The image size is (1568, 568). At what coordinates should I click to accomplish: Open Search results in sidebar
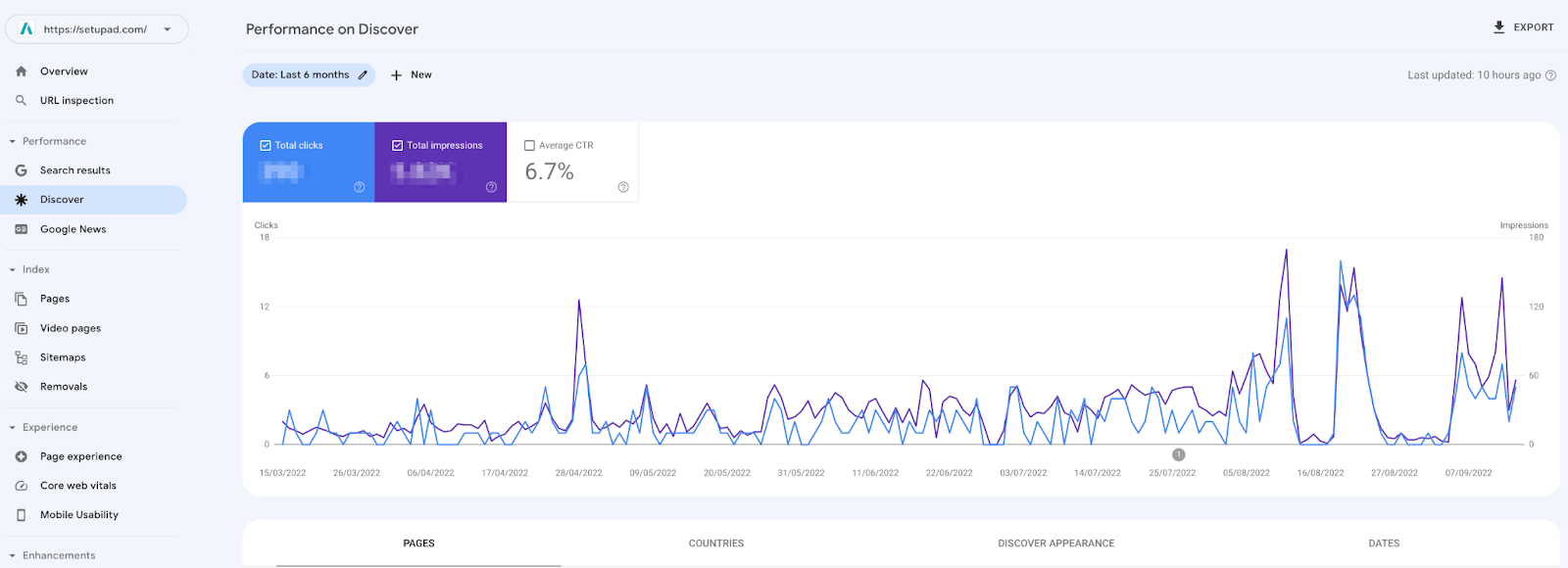74,170
